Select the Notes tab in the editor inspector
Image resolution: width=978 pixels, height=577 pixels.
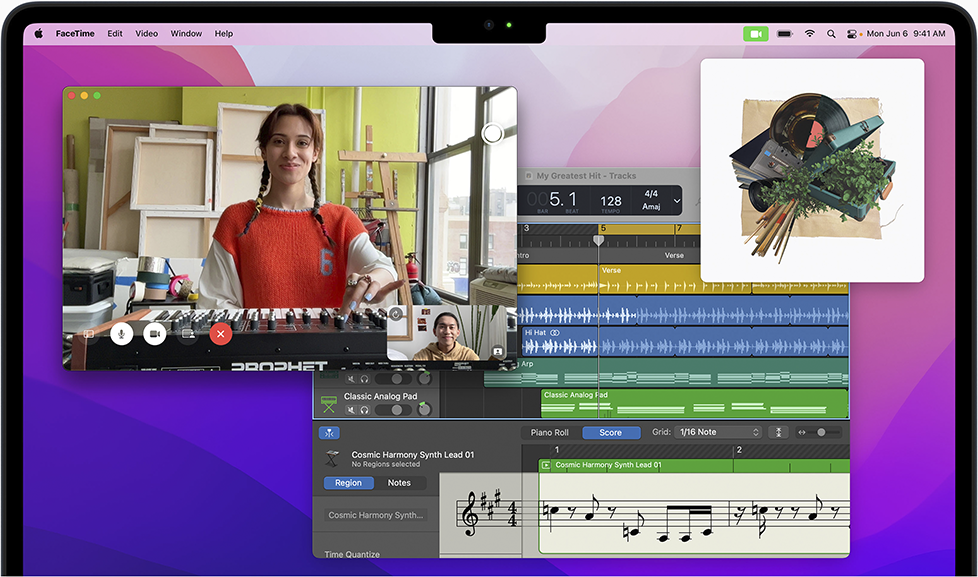tap(399, 483)
